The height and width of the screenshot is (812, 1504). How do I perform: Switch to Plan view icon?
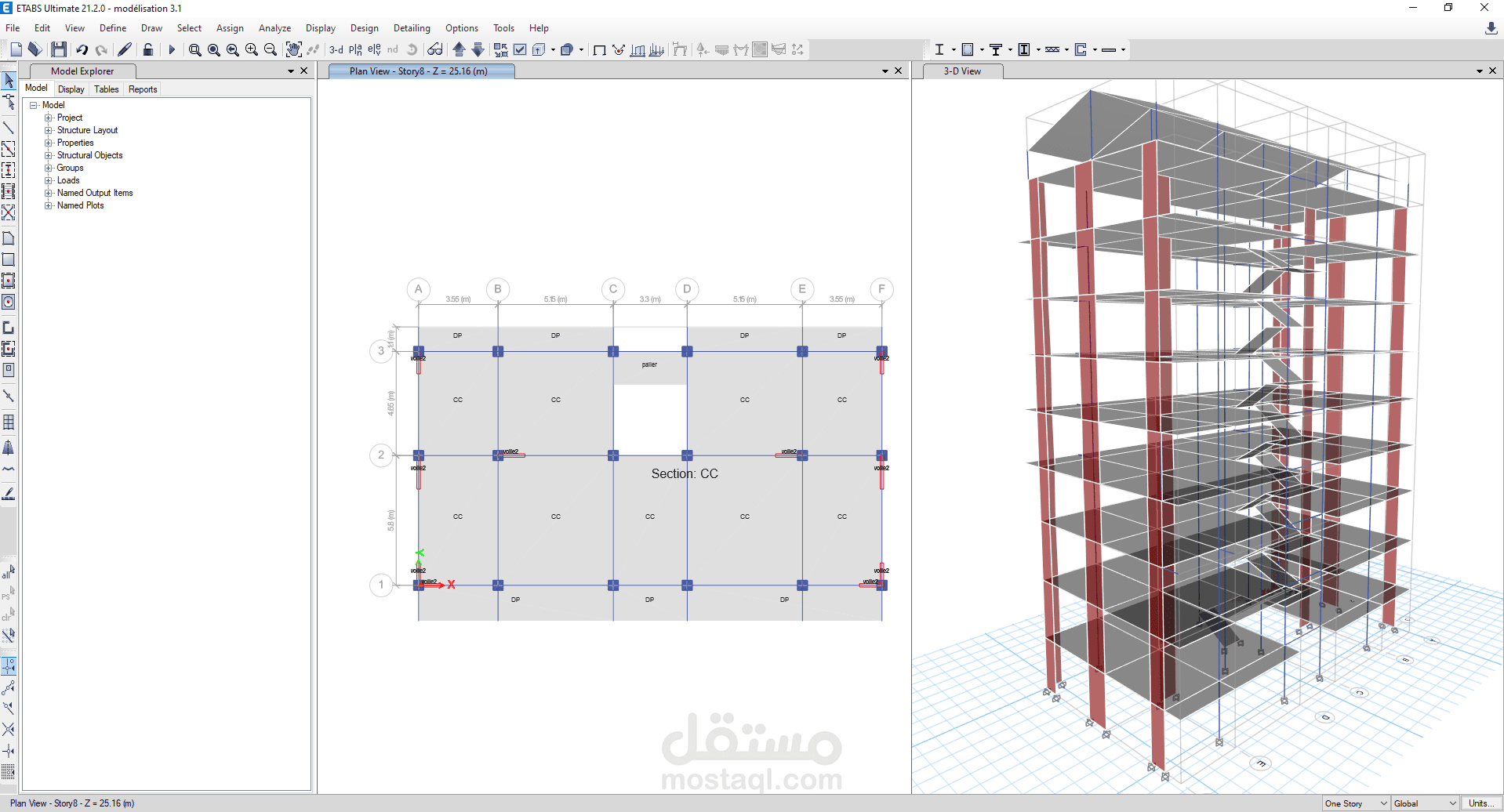[355, 49]
